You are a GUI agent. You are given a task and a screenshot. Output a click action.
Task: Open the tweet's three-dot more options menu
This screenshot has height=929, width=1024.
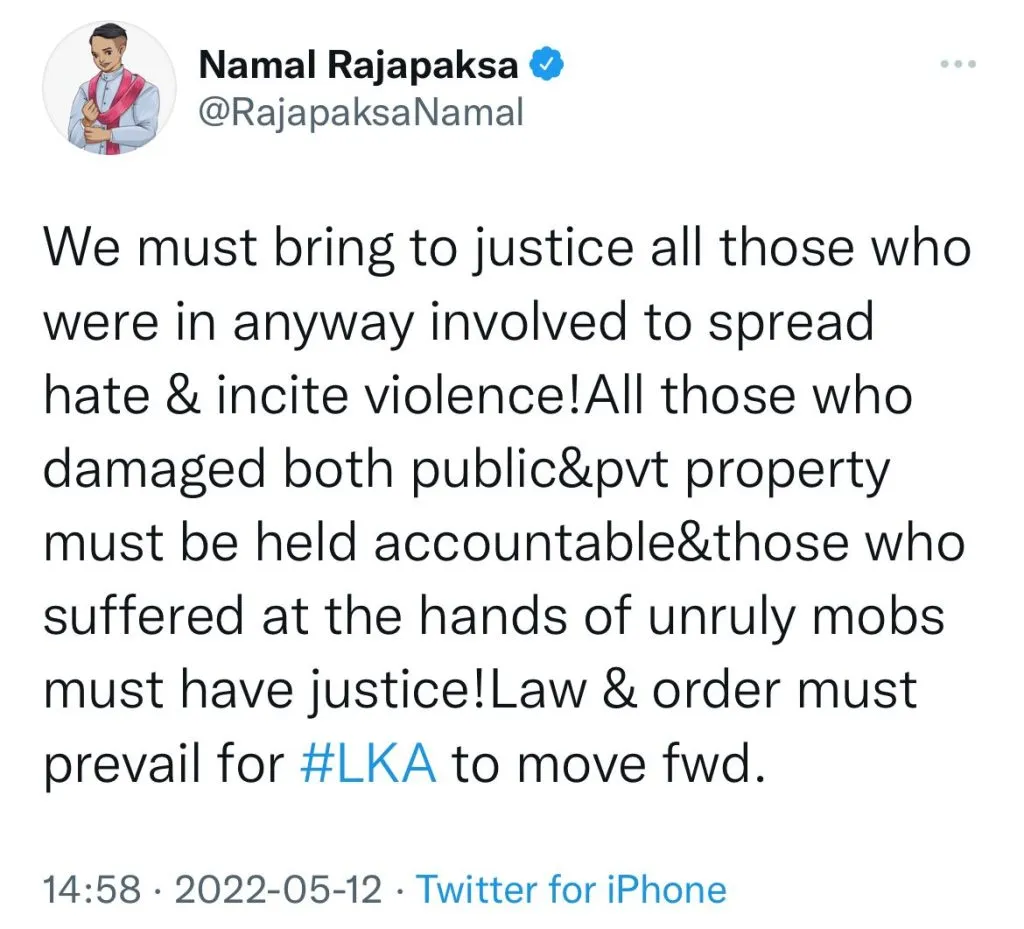(957, 64)
